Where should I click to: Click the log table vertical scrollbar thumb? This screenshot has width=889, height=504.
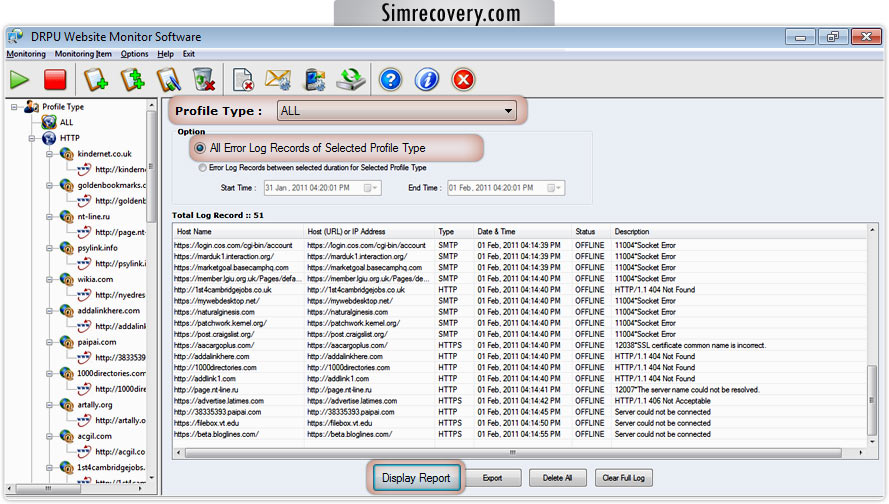click(x=872, y=400)
